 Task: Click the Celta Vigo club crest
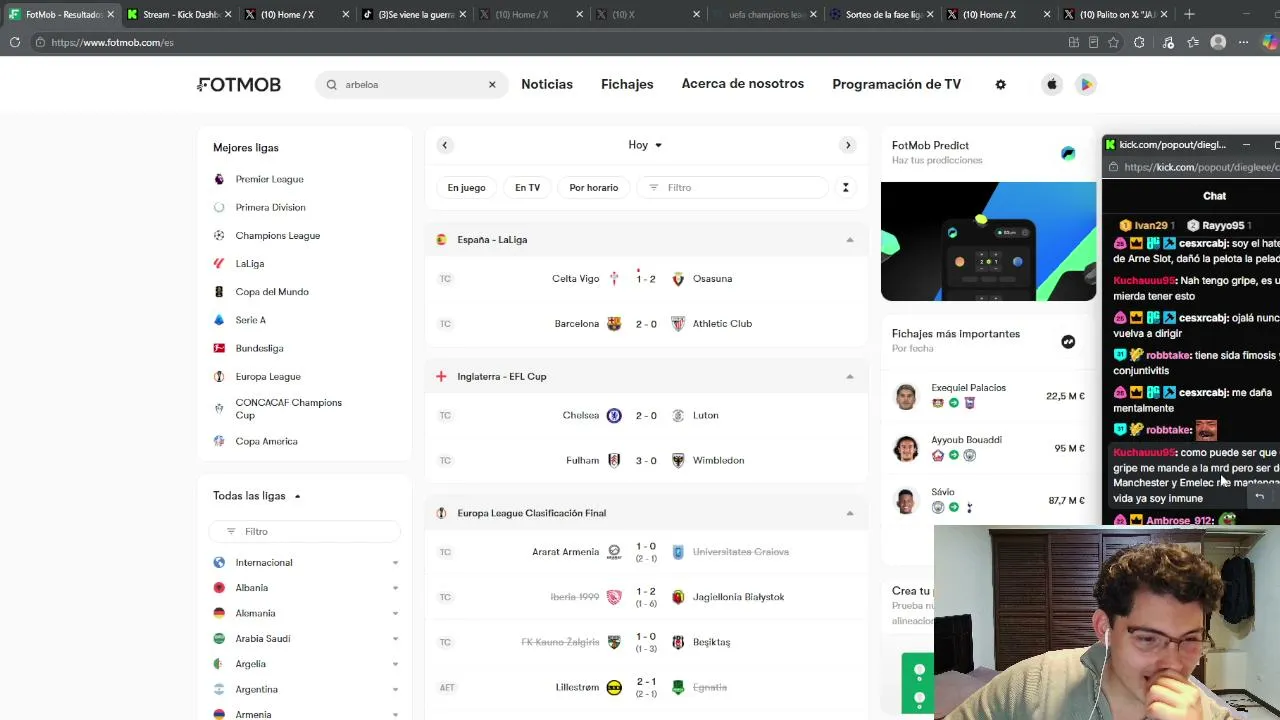click(614, 279)
